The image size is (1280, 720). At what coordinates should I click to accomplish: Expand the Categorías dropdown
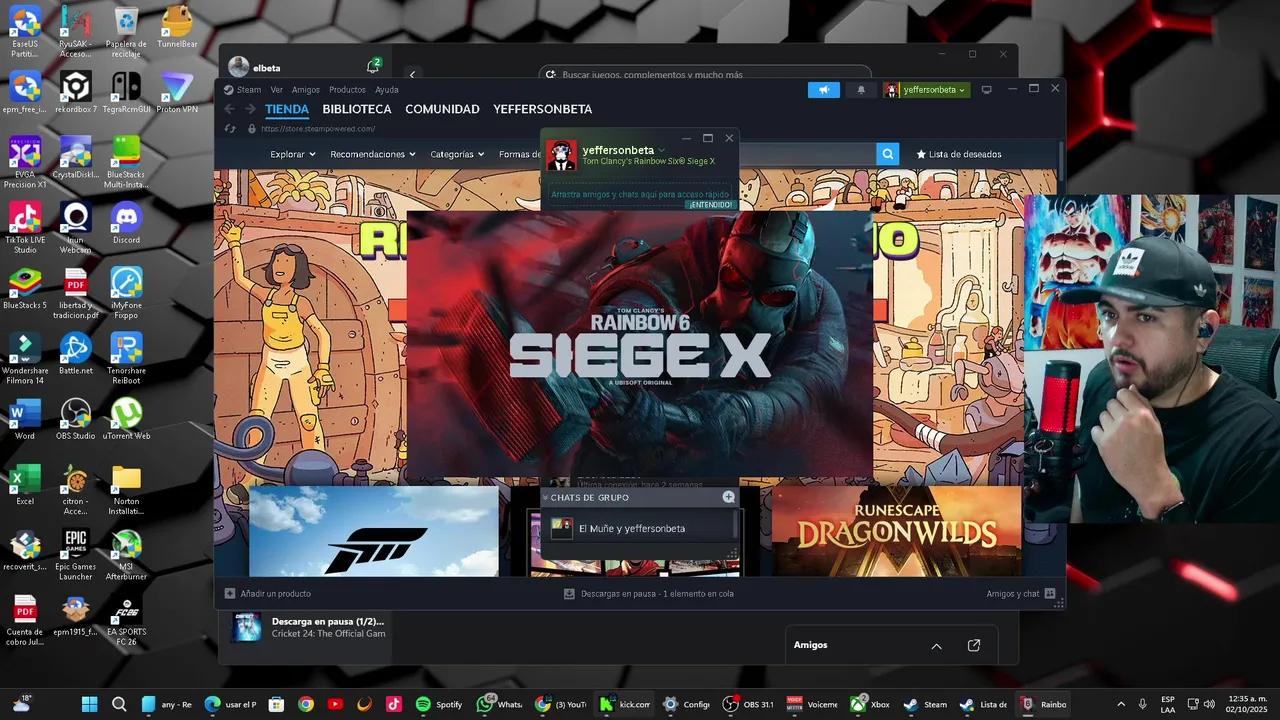pyautogui.click(x=457, y=154)
